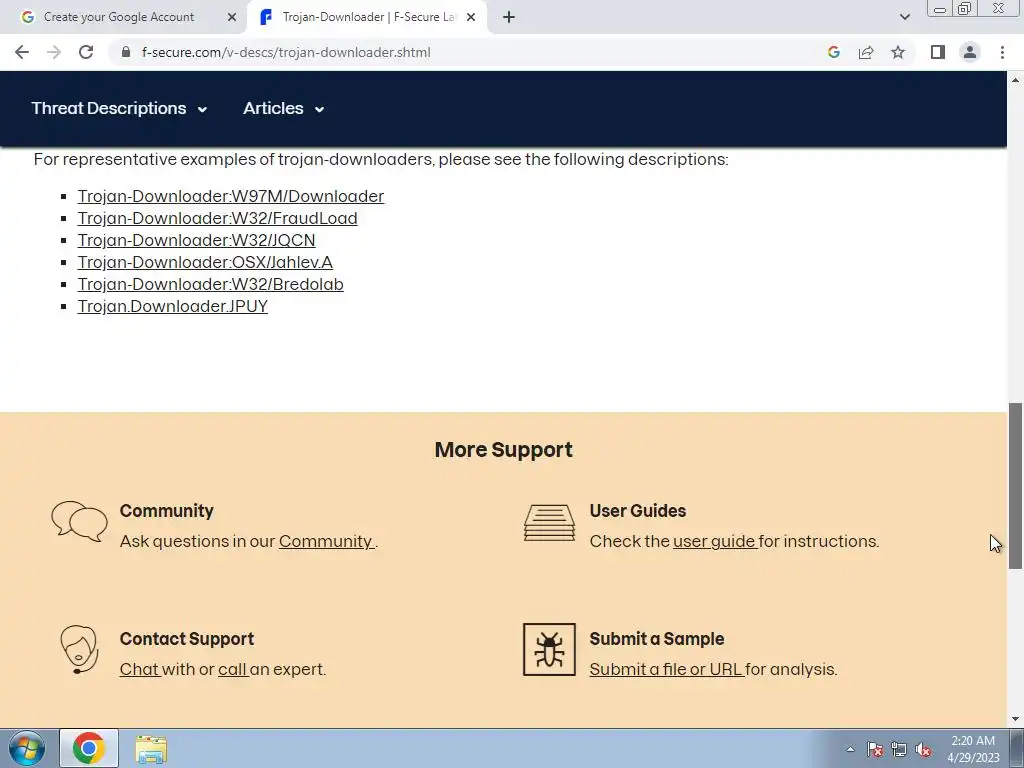Click the Community speech bubbles icon
The height and width of the screenshot is (768, 1024).
[x=80, y=521]
